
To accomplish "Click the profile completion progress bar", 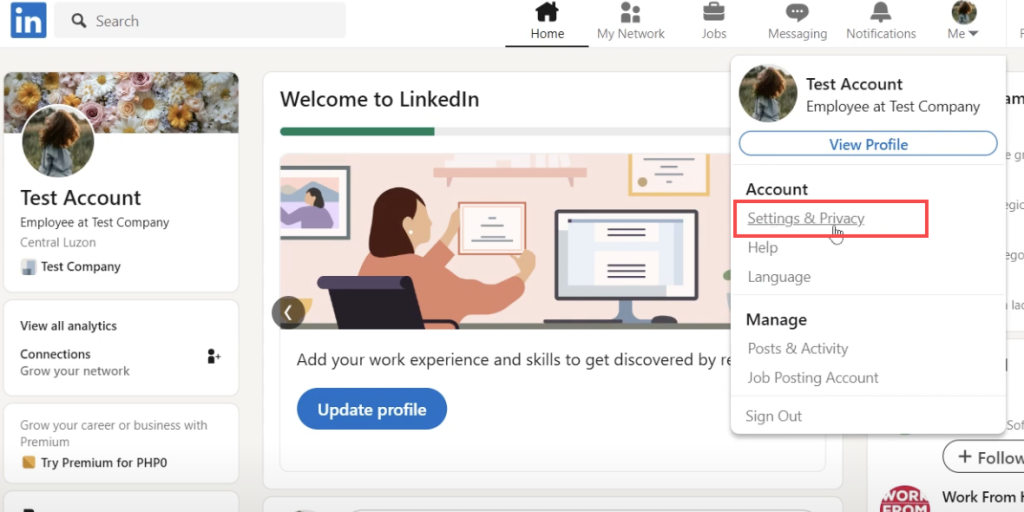I will [x=504, y=131].
